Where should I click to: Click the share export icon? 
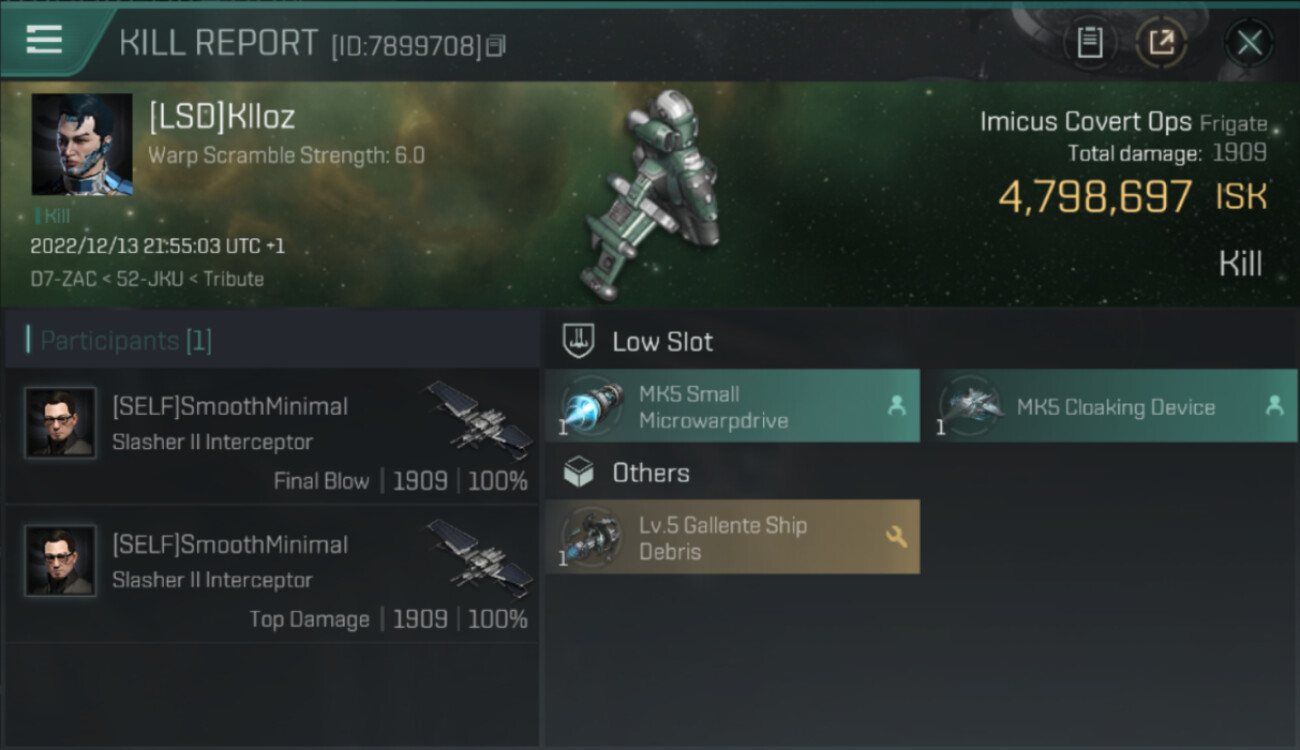[x=1161, y=43]
